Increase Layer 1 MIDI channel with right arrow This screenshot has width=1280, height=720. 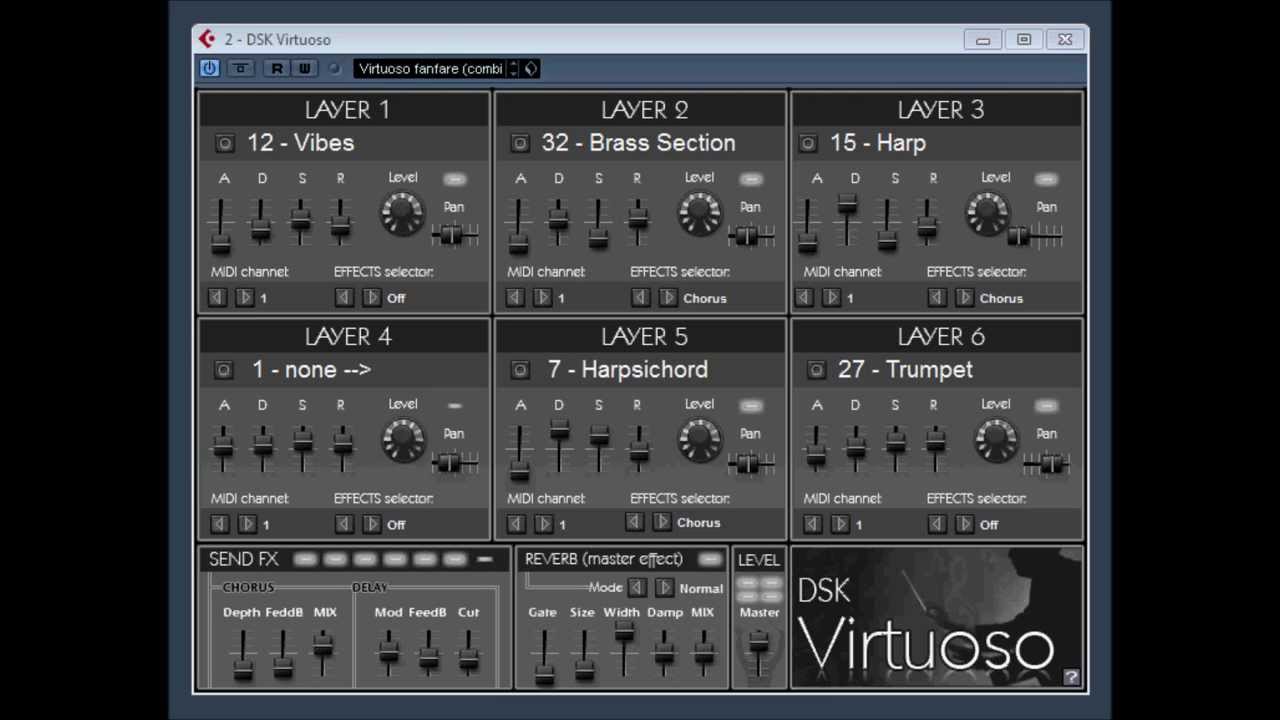[244, 297]
